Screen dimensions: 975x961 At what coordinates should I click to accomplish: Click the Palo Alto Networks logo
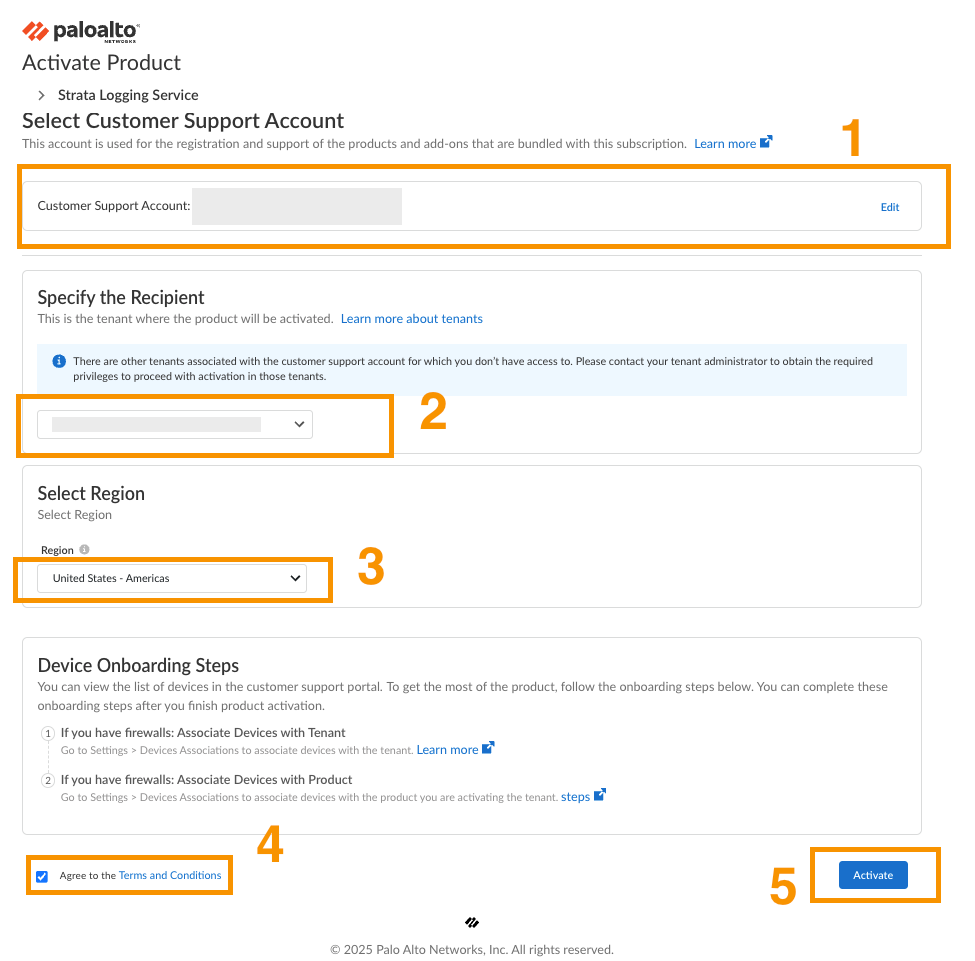pos(81,32)
